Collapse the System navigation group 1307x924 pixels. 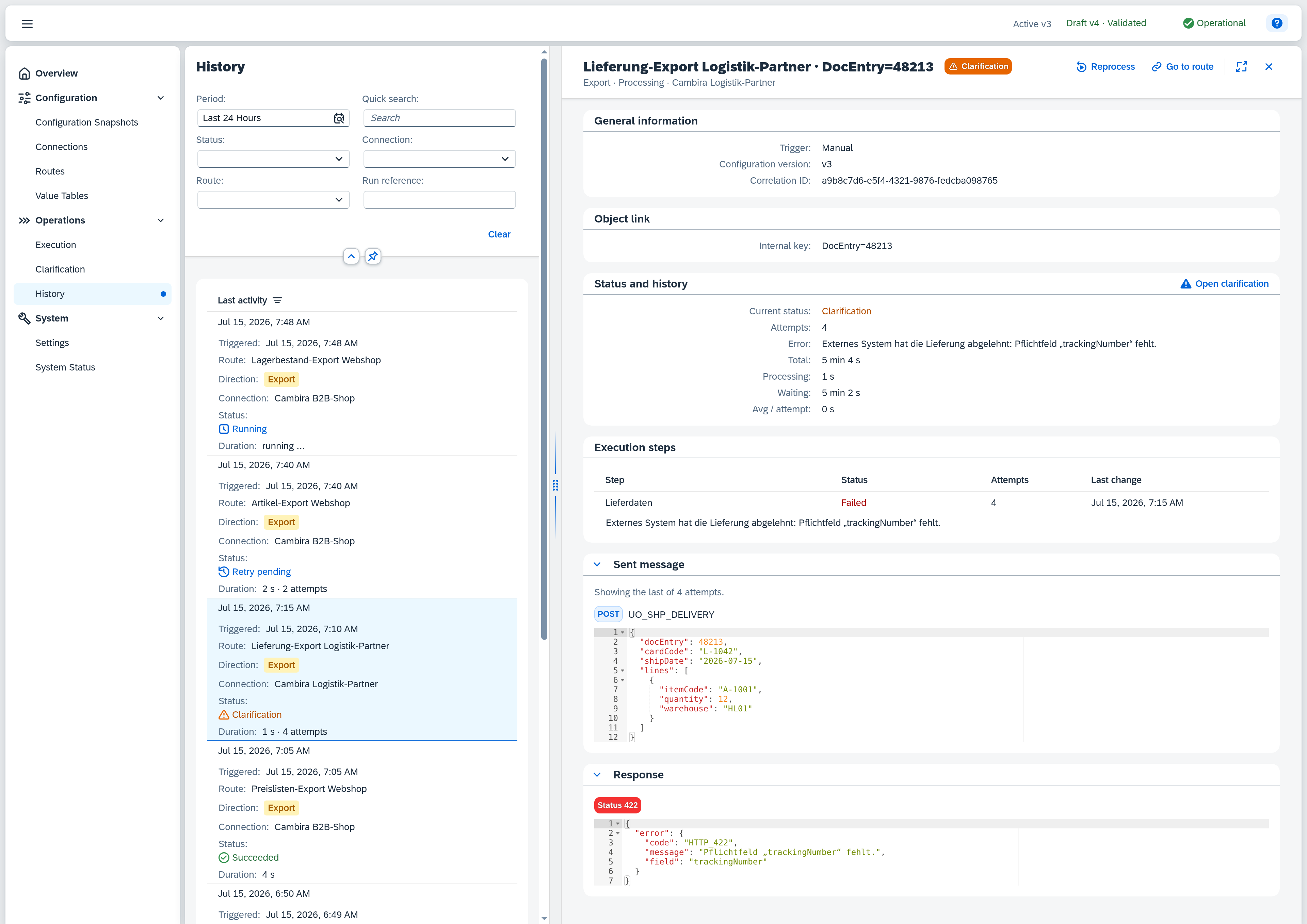161,318
